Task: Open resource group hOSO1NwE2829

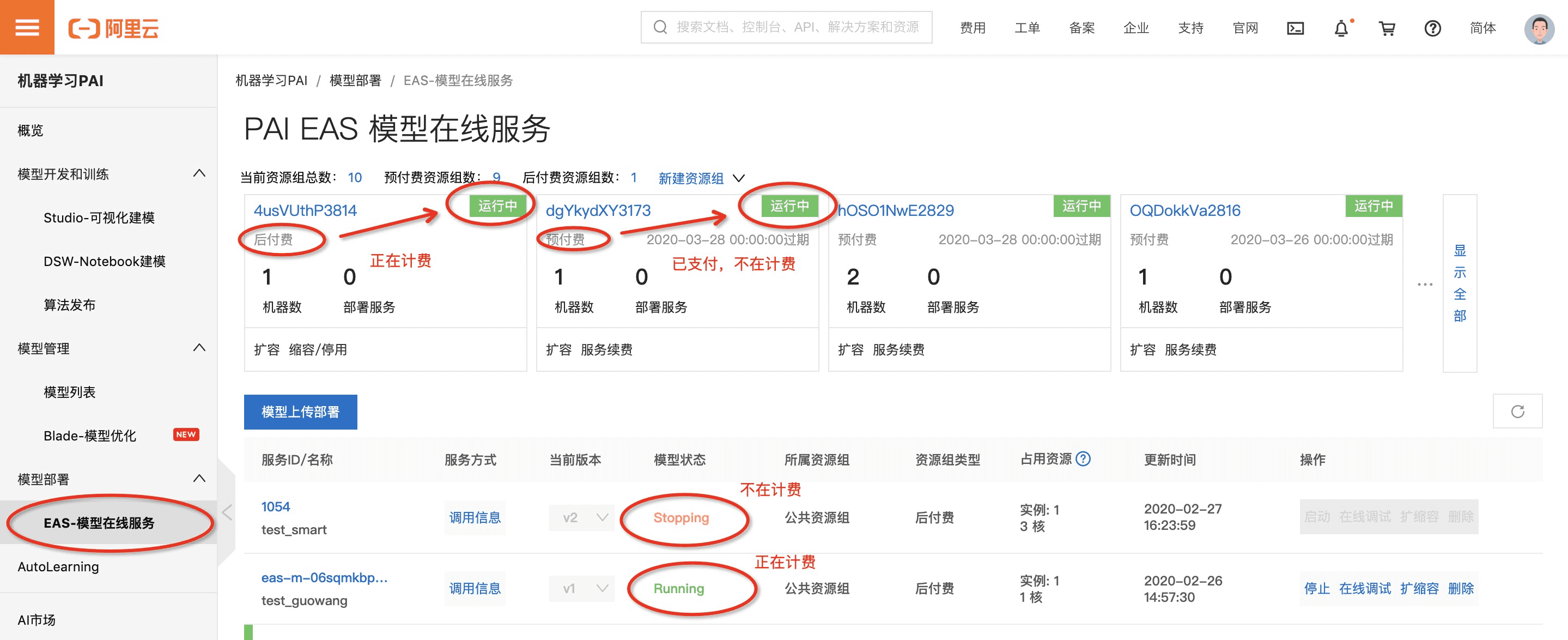Action: [895, 210]
